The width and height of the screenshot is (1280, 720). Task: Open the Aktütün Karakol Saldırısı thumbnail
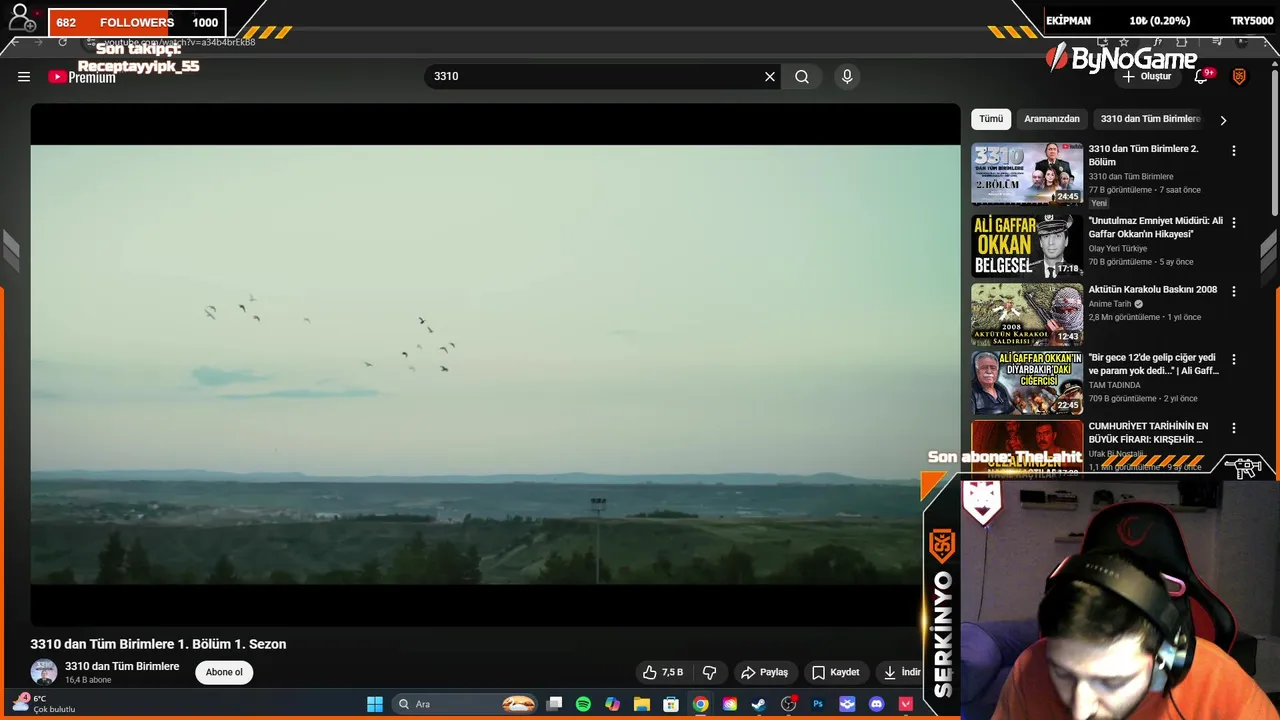1027,314
